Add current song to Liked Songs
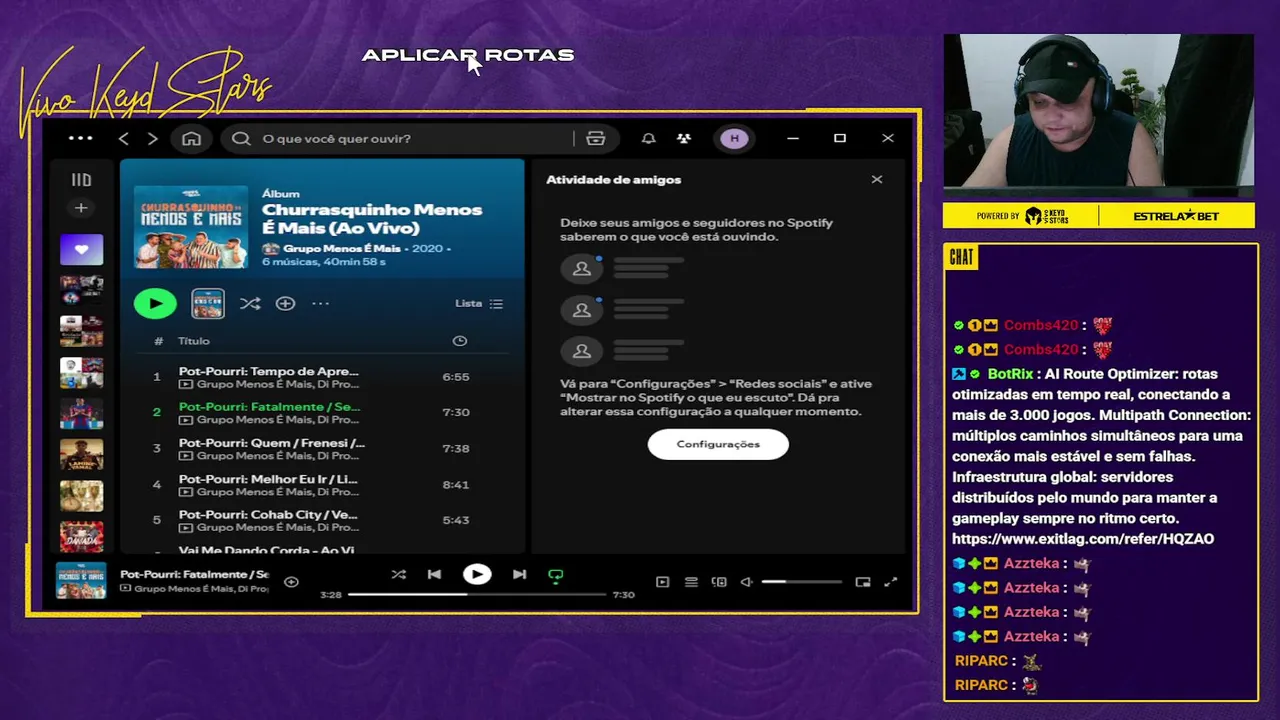1280x720 pixels. tap(291, 582)
